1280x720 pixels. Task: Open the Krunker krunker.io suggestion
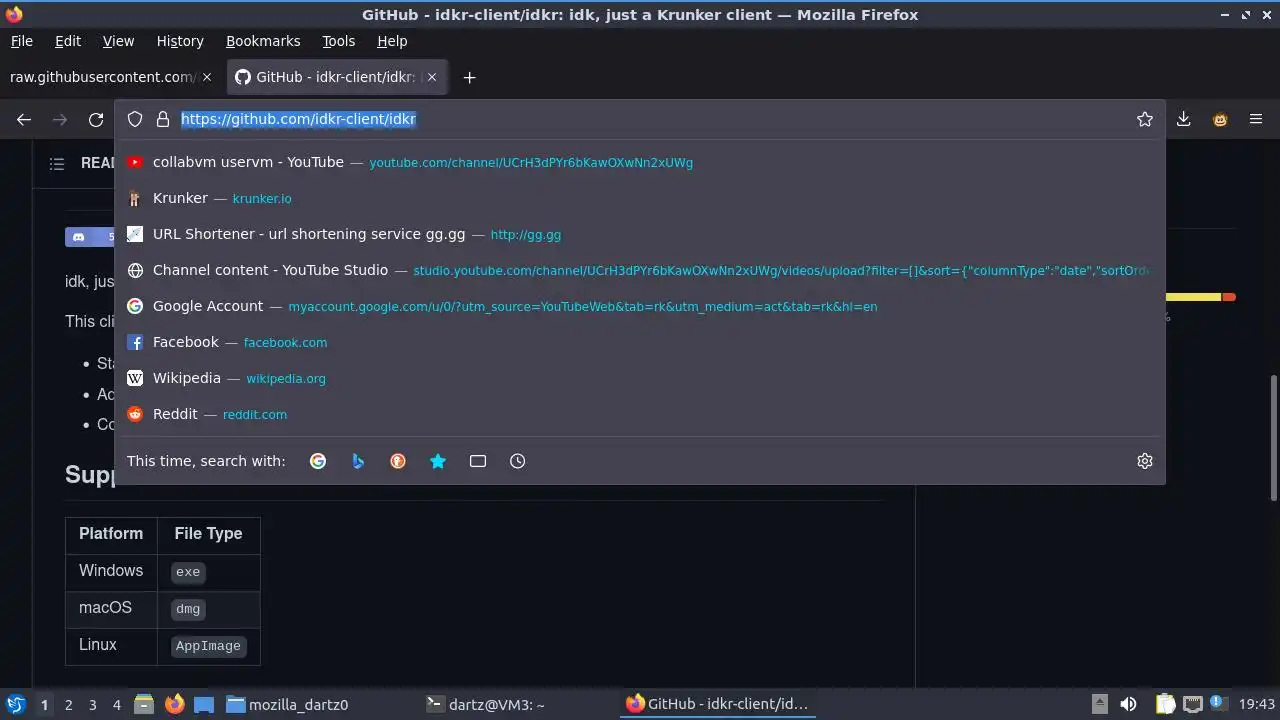pos(640,198)
